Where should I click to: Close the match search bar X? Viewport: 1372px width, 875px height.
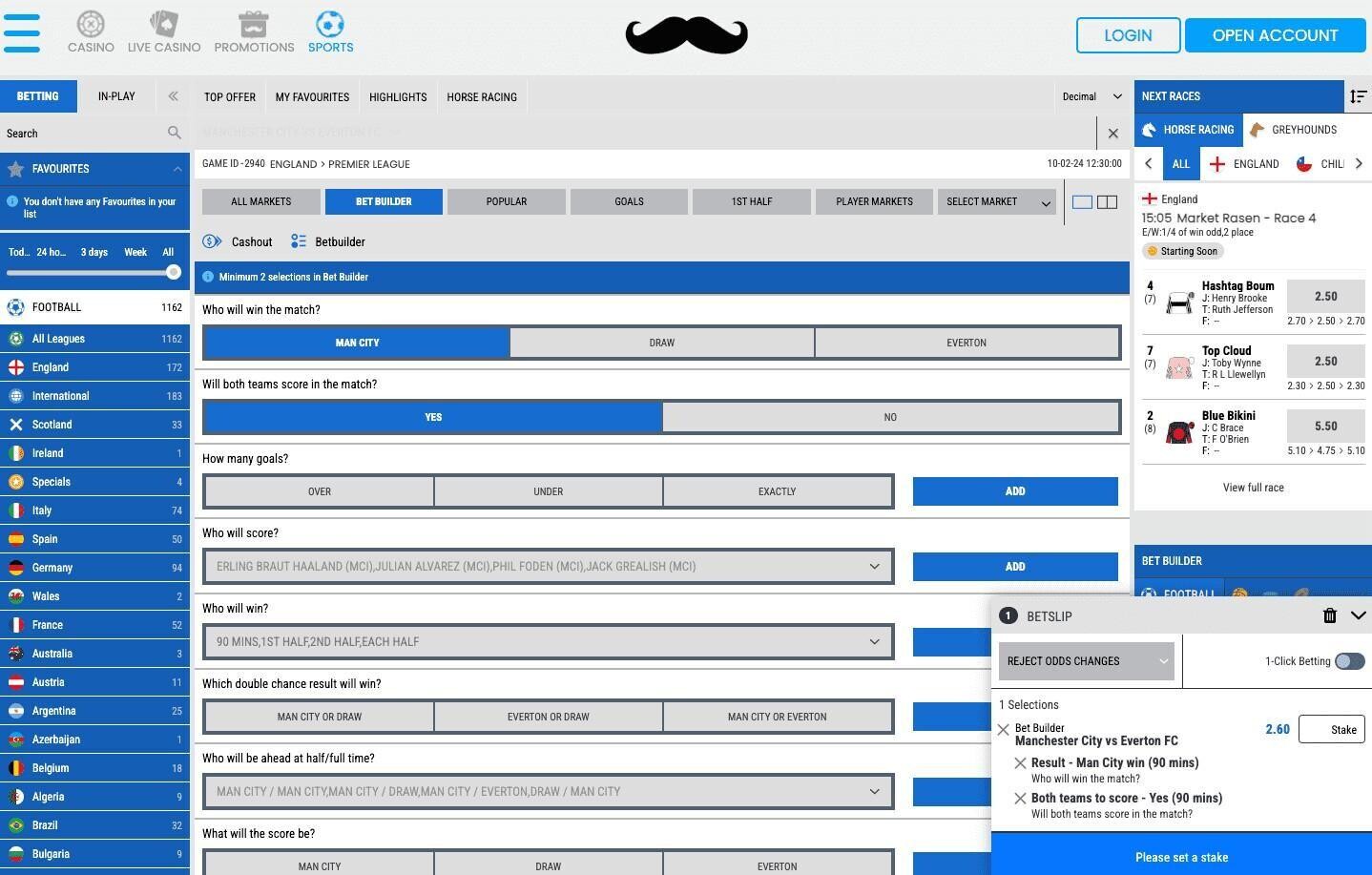[1112, 134]
